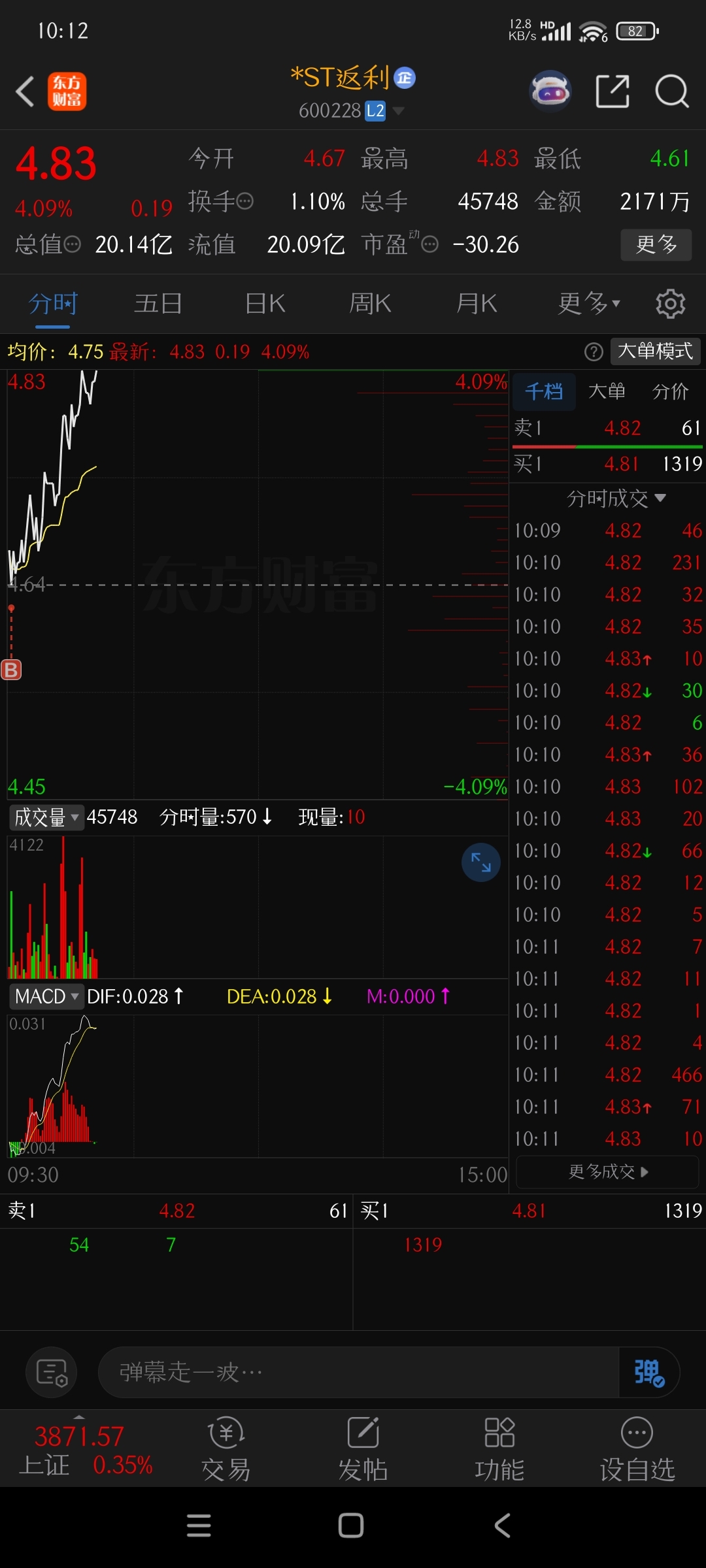The image size is (706, 1568).
Task: Tap the trade row with volume 102
Action: 607,787
